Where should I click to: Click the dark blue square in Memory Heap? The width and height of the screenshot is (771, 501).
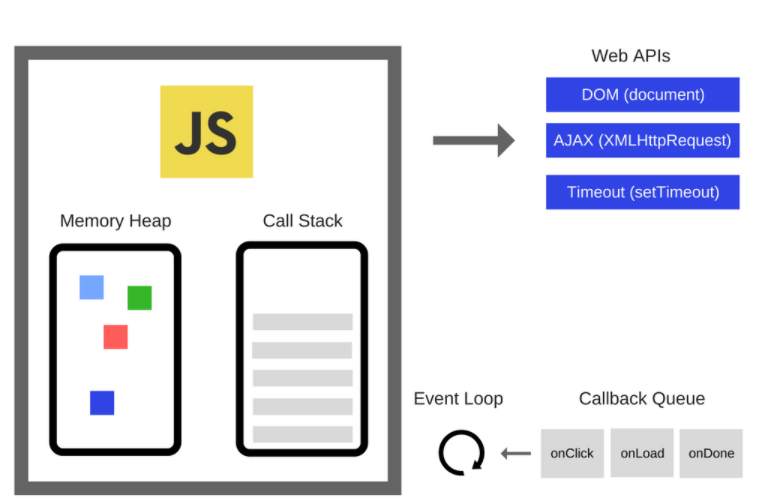(102, 403)
